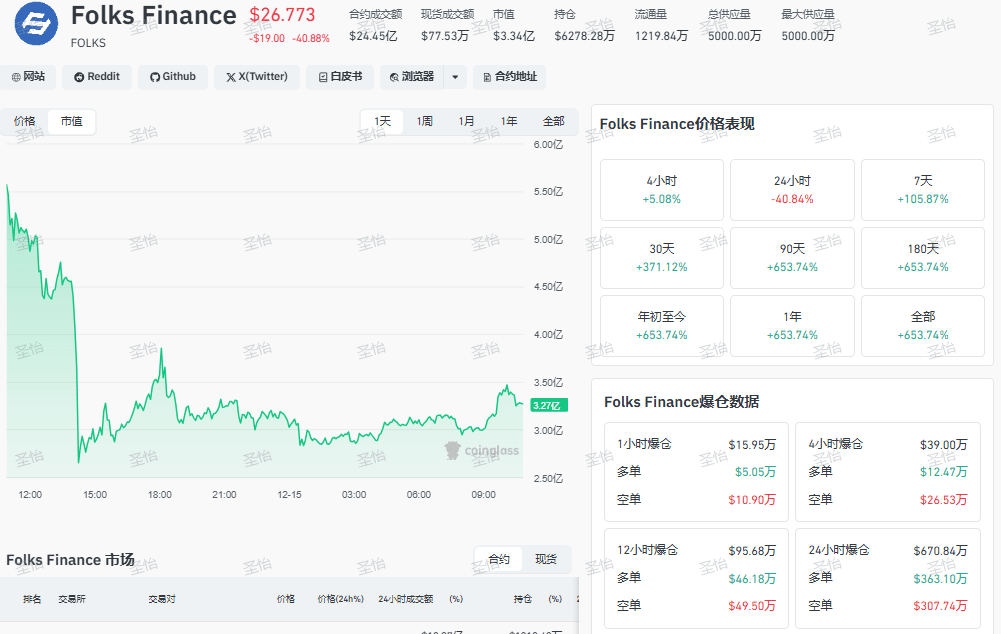The image size is (1001, 634).
Task: Click the 现货成交额 $77.53万 stat
Action: pyautogui.click(x=447, y=26)
